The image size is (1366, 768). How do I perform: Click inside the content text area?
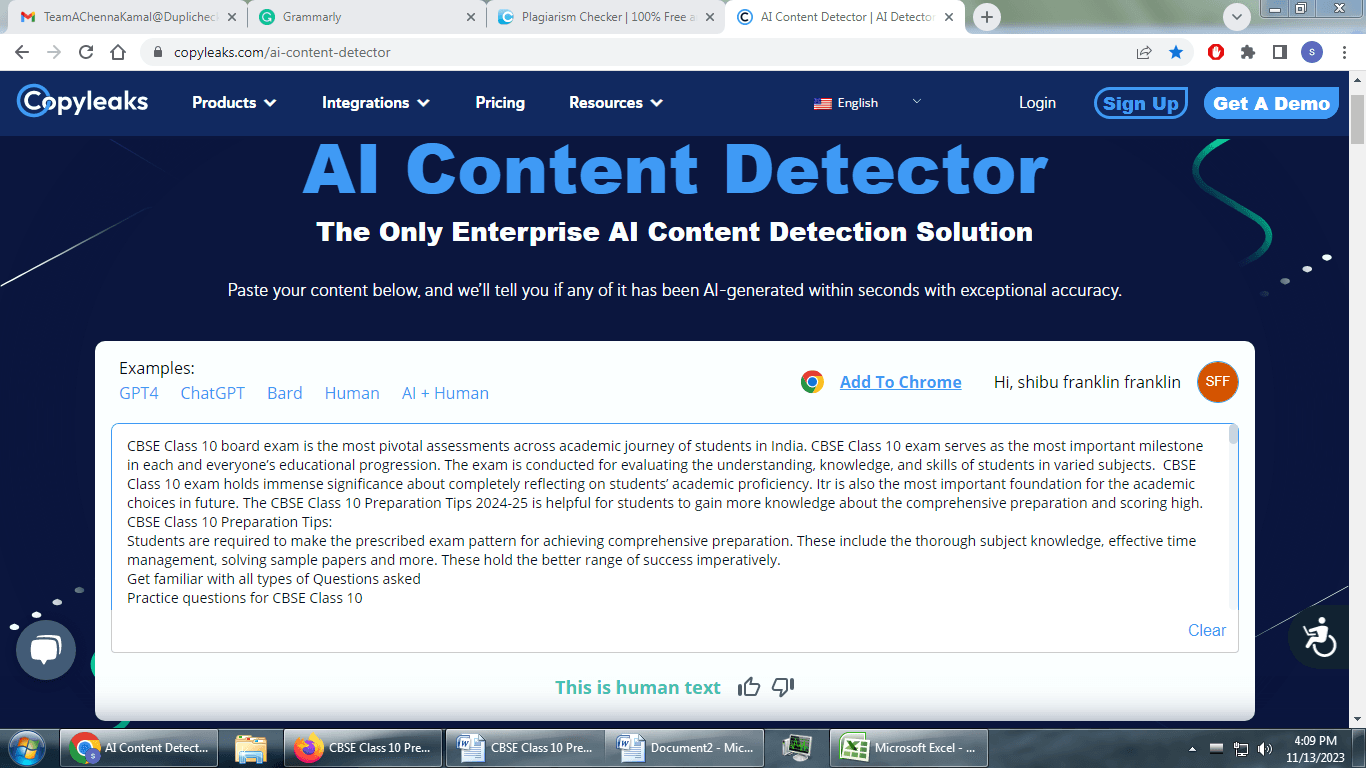[670, 517]
